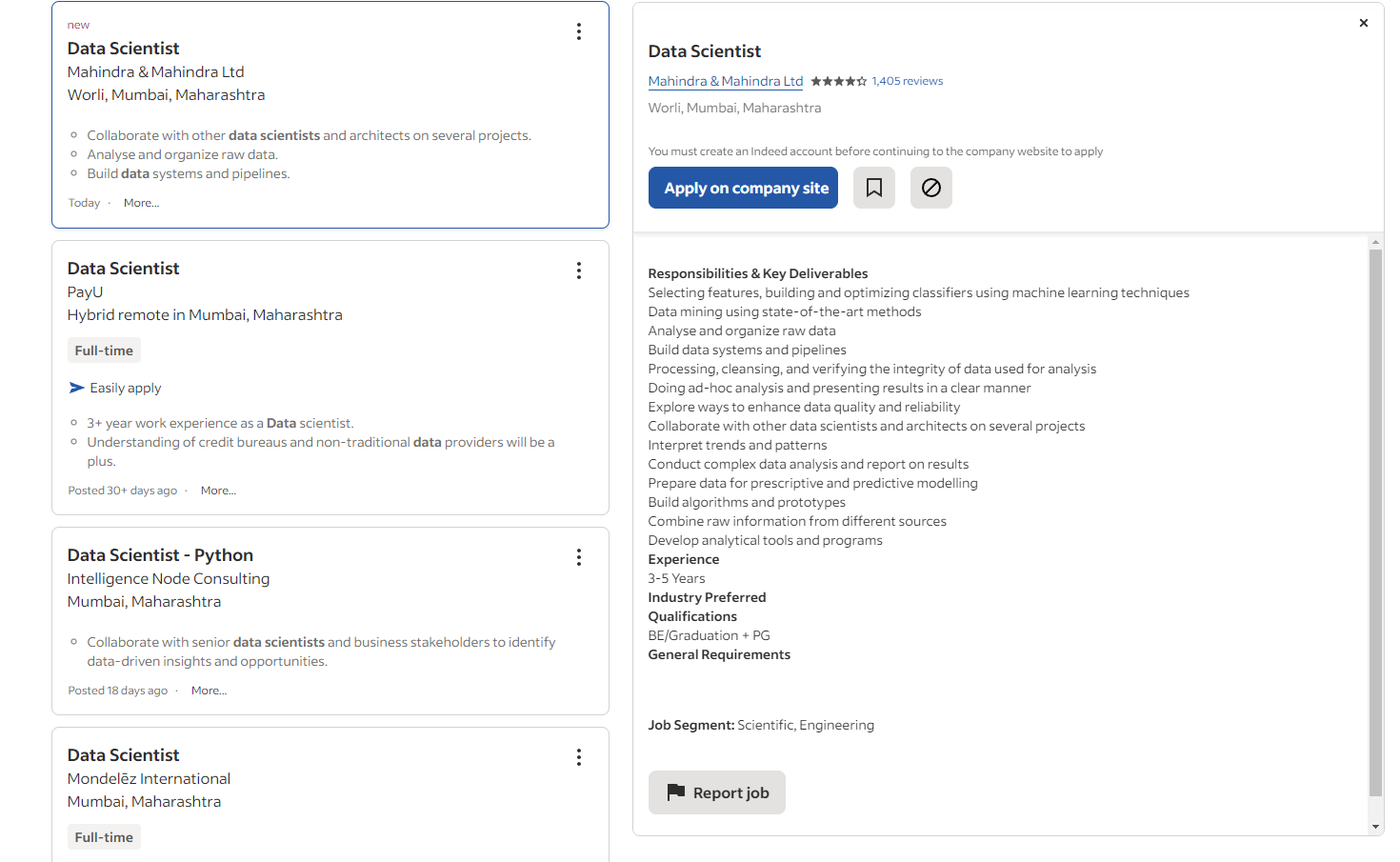View the 1,405 reviews link
The width and height of the screenshot is (1400, 862).
[907, 82]
